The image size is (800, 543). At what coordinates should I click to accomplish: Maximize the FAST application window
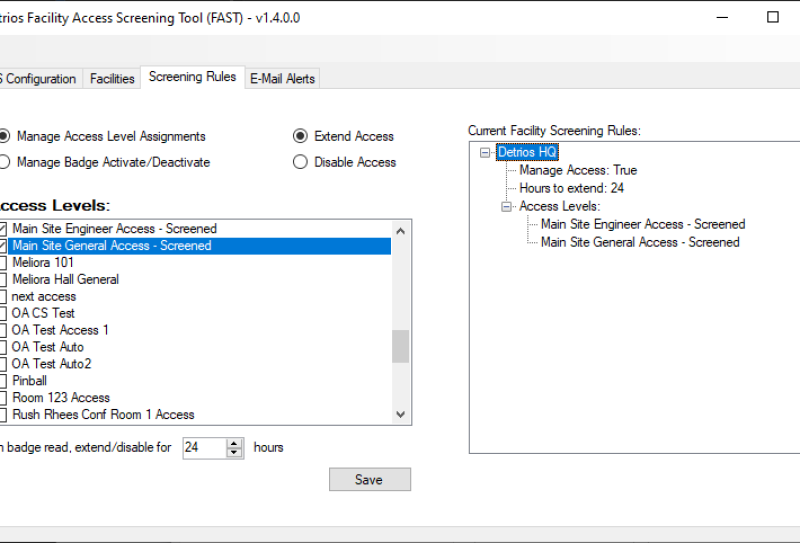[772, 17]
